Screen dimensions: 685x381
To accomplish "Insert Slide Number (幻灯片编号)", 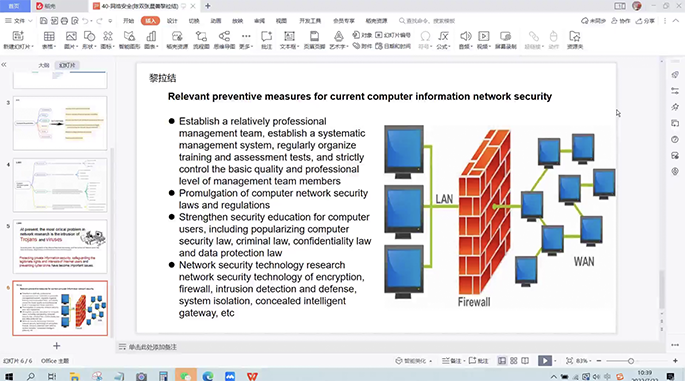I will click(393, 35).
